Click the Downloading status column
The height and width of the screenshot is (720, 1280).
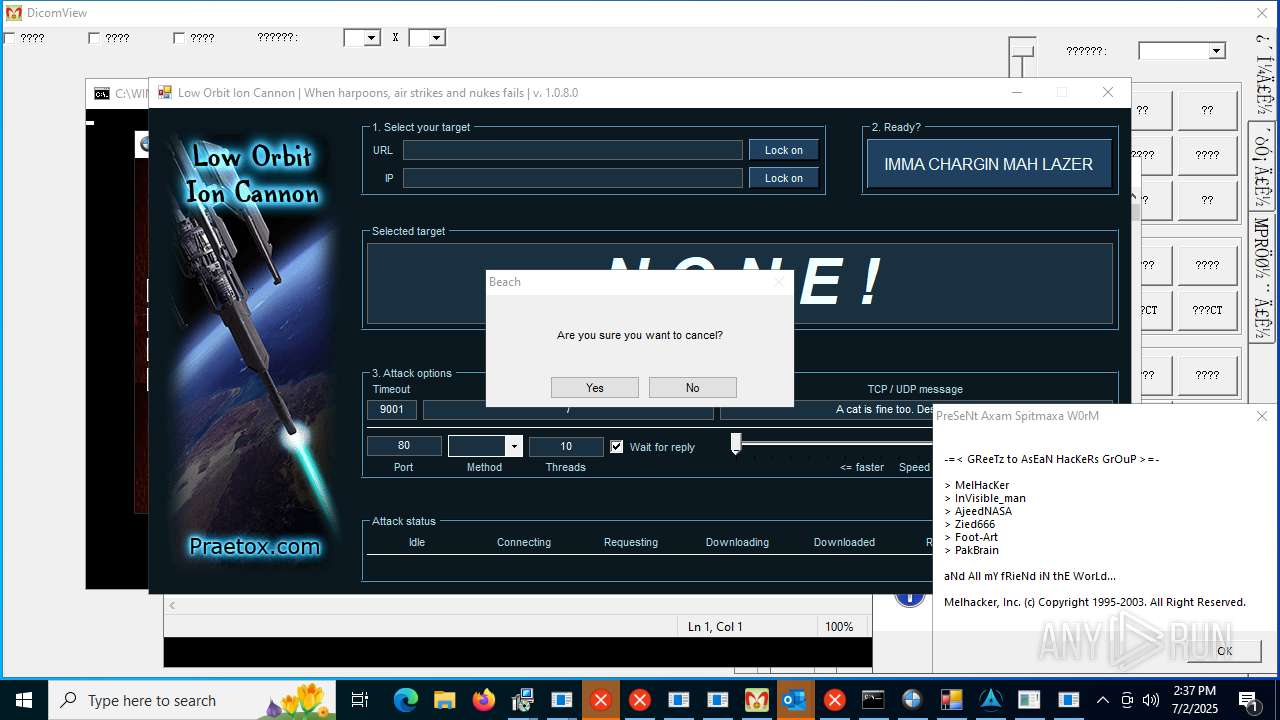tap(737, 542)
